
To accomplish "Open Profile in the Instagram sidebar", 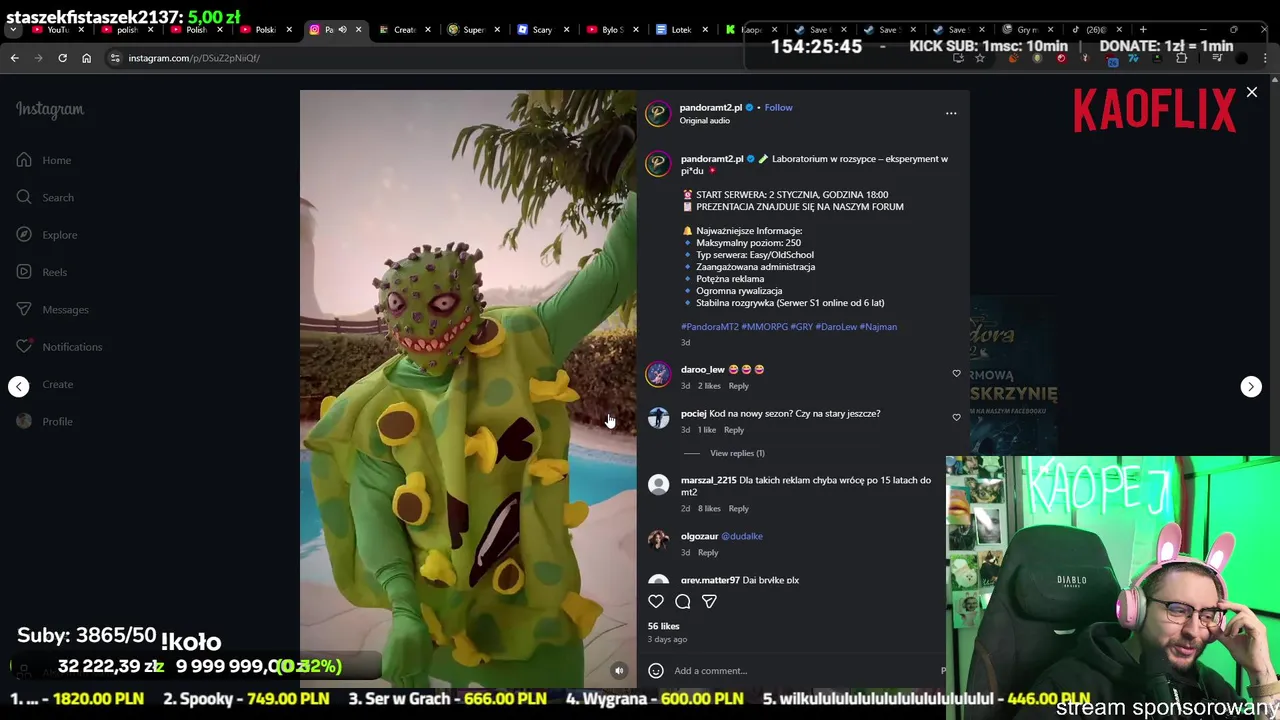I will point(45,421).
